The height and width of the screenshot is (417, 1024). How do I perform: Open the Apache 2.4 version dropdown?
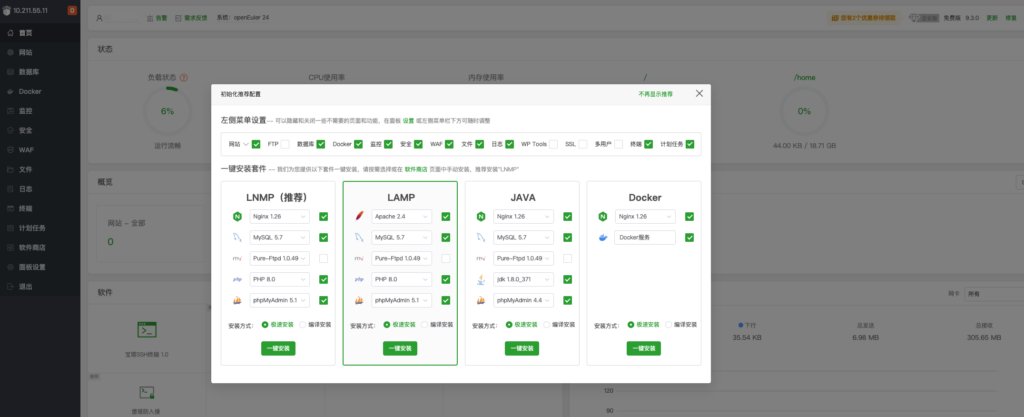pyautogui.click(x=403, y=216)
